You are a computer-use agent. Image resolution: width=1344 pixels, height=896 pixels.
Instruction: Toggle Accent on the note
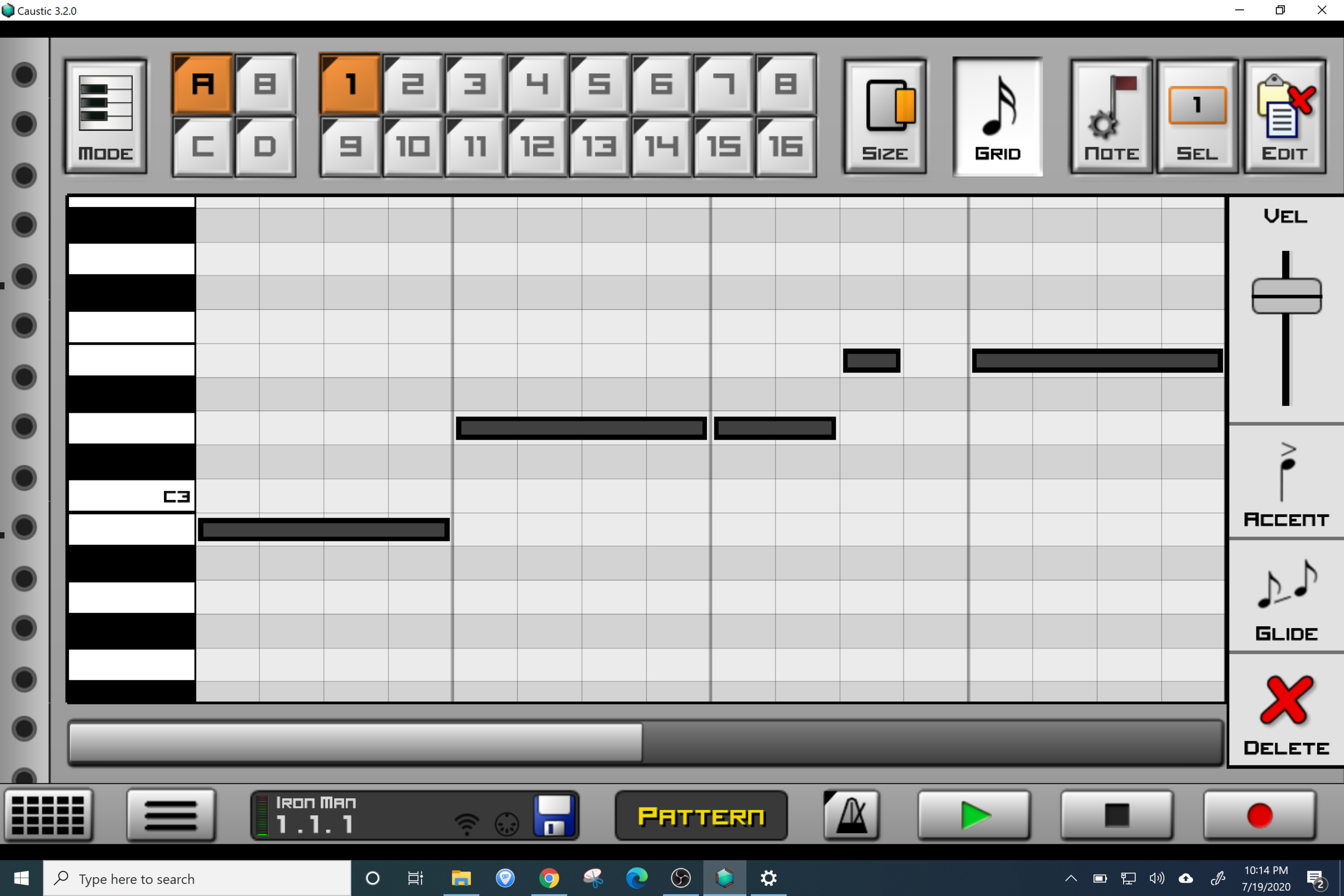coord(1286,483)
